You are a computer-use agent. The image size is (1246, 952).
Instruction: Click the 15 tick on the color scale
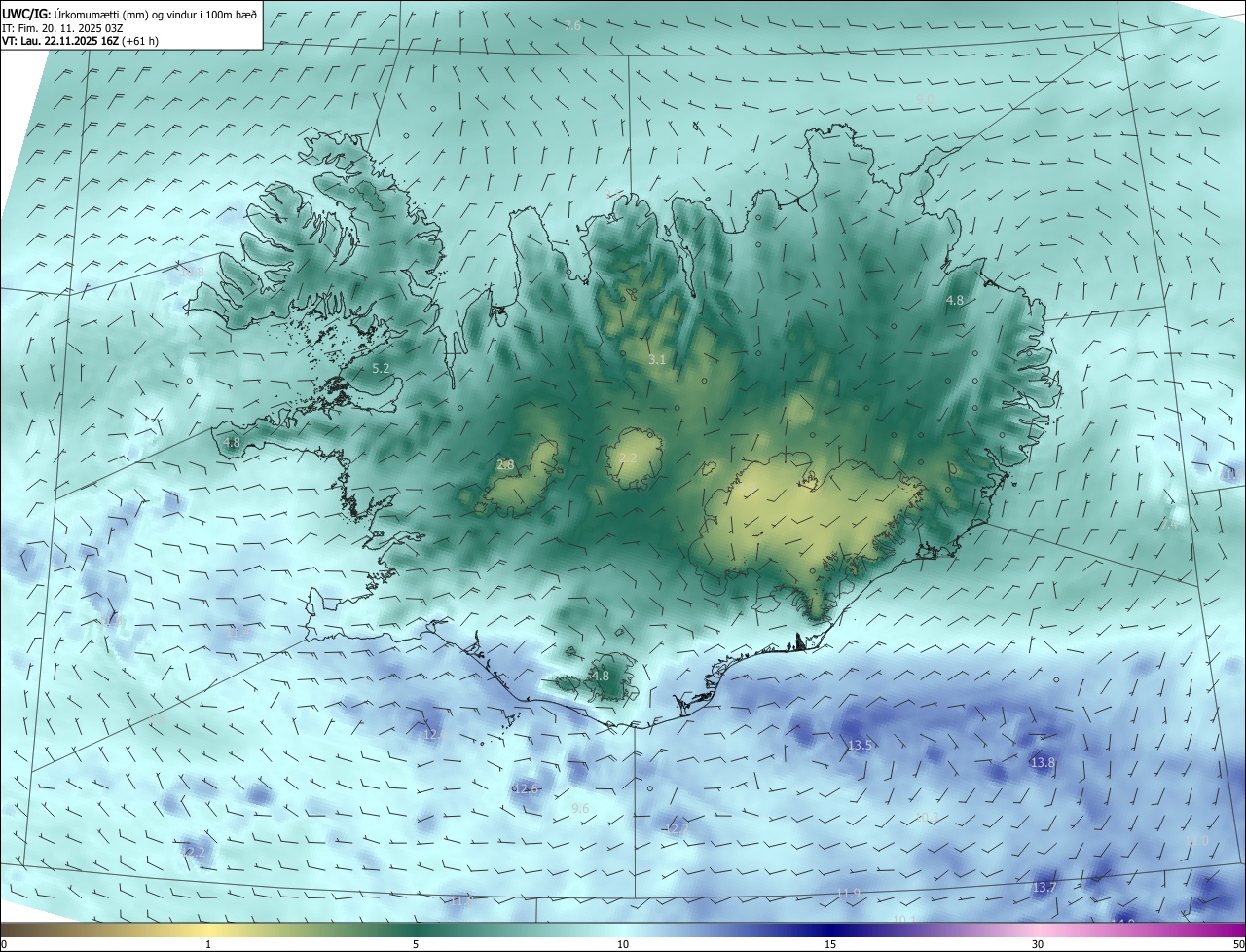[x=830, y=944]
